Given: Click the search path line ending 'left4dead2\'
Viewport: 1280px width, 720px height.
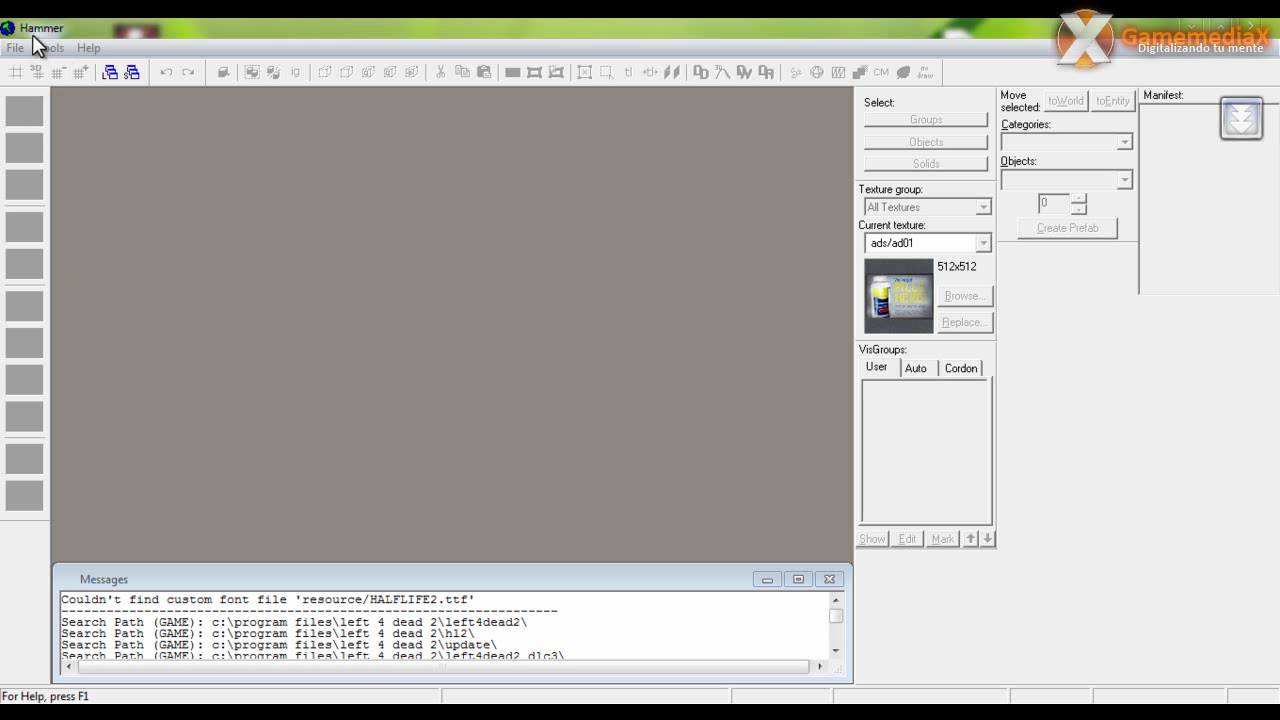Looking at the screenshot, I should point(294,622).
